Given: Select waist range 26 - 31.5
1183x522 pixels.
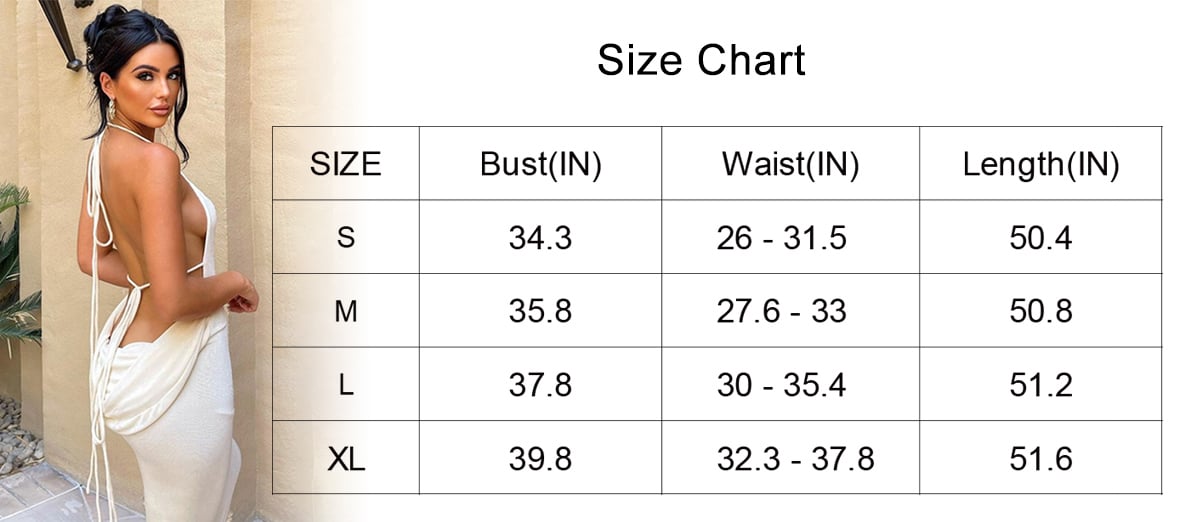Looking at the screenshot, I should pyautogui.click(x=781, y=238).
